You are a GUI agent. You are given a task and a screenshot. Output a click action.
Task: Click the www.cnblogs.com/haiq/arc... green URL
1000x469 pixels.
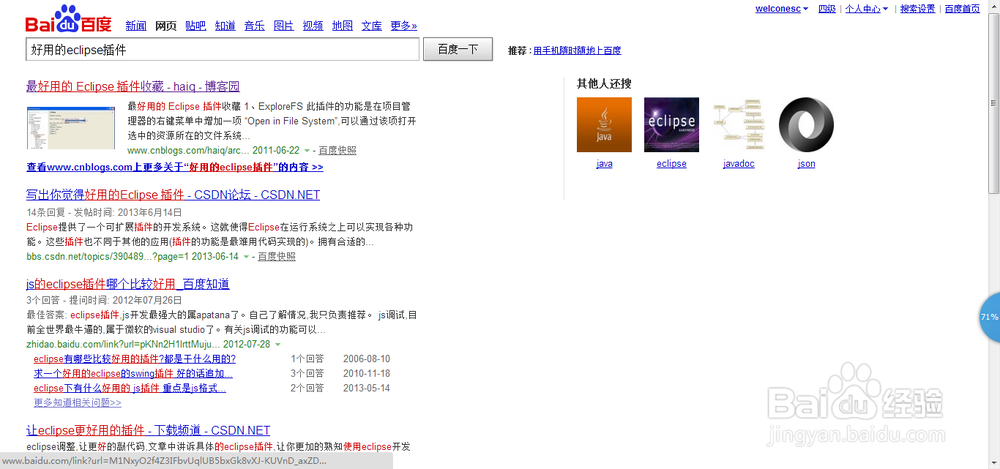coord(188,151)
